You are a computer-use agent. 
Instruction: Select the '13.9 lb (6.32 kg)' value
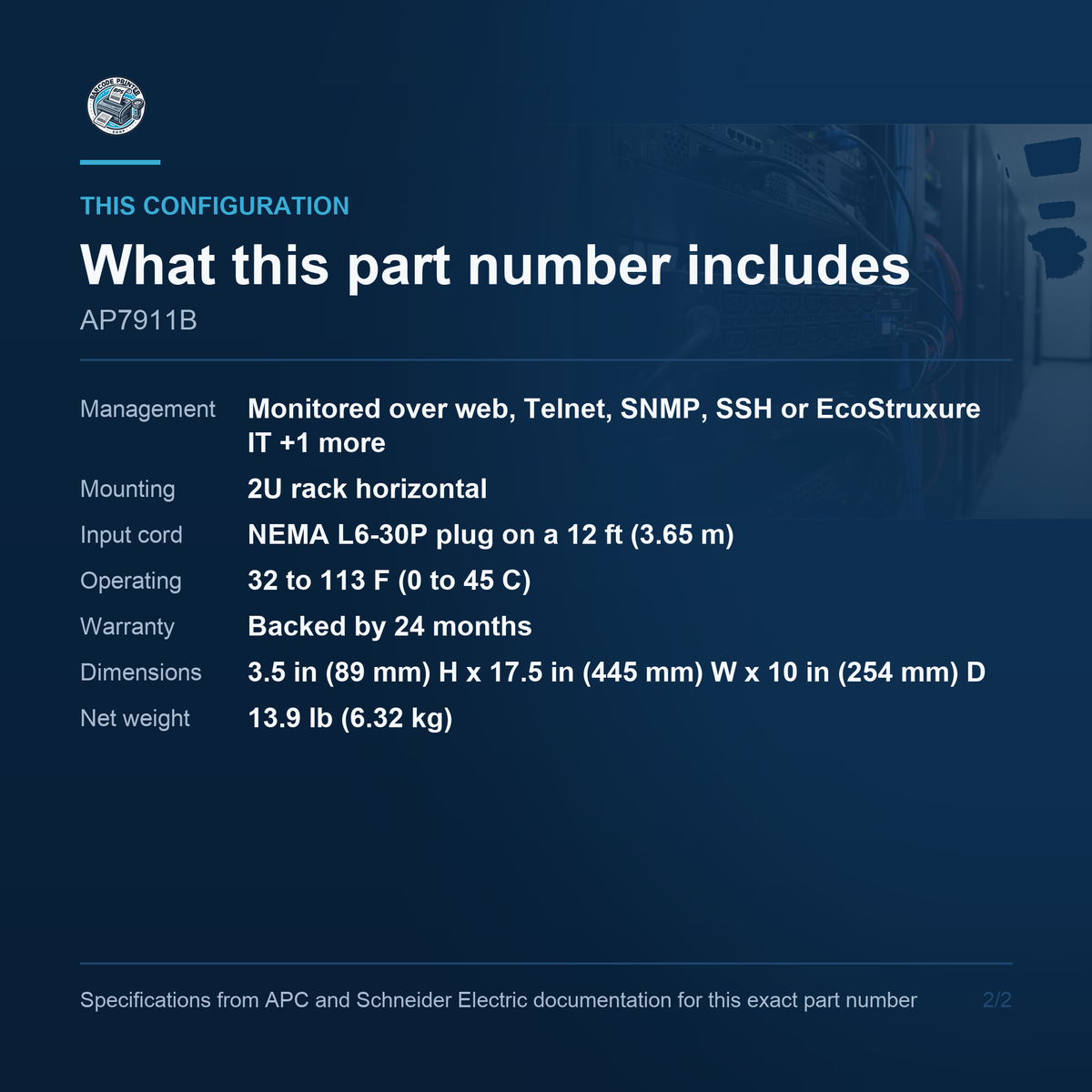tap(350, 718)
